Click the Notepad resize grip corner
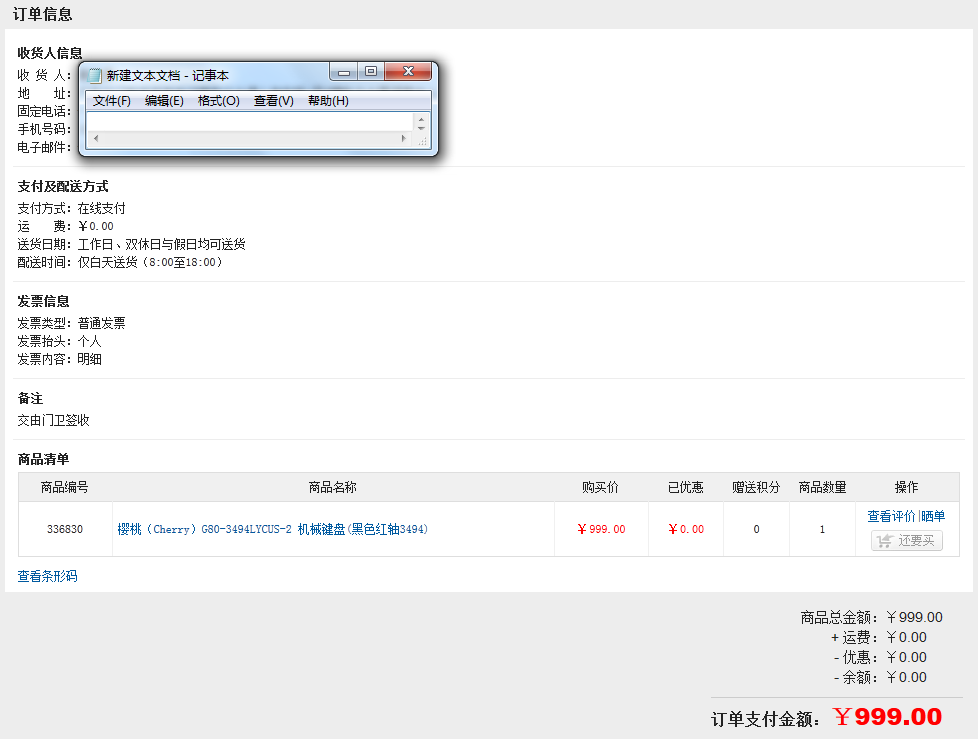Image resolution: width=978 pixels, height=739 pixels. 423,141
